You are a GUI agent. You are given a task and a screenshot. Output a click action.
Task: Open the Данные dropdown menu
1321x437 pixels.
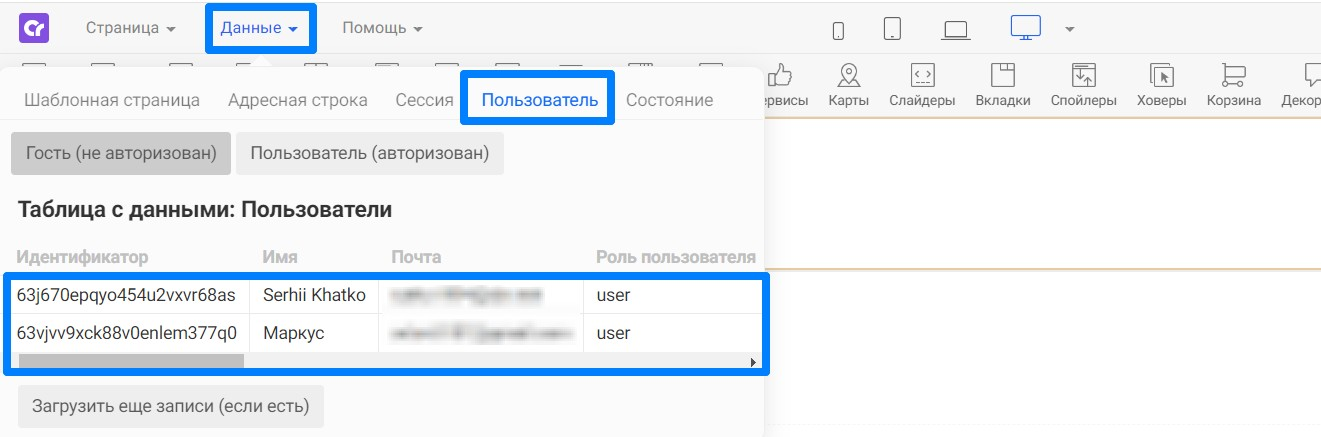click(261, 28)
